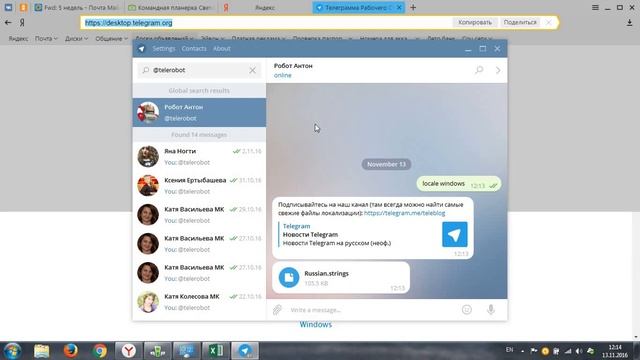Click the Windows download link below Telegram
This screenshot has height=360, width=640.
[316, 324]
